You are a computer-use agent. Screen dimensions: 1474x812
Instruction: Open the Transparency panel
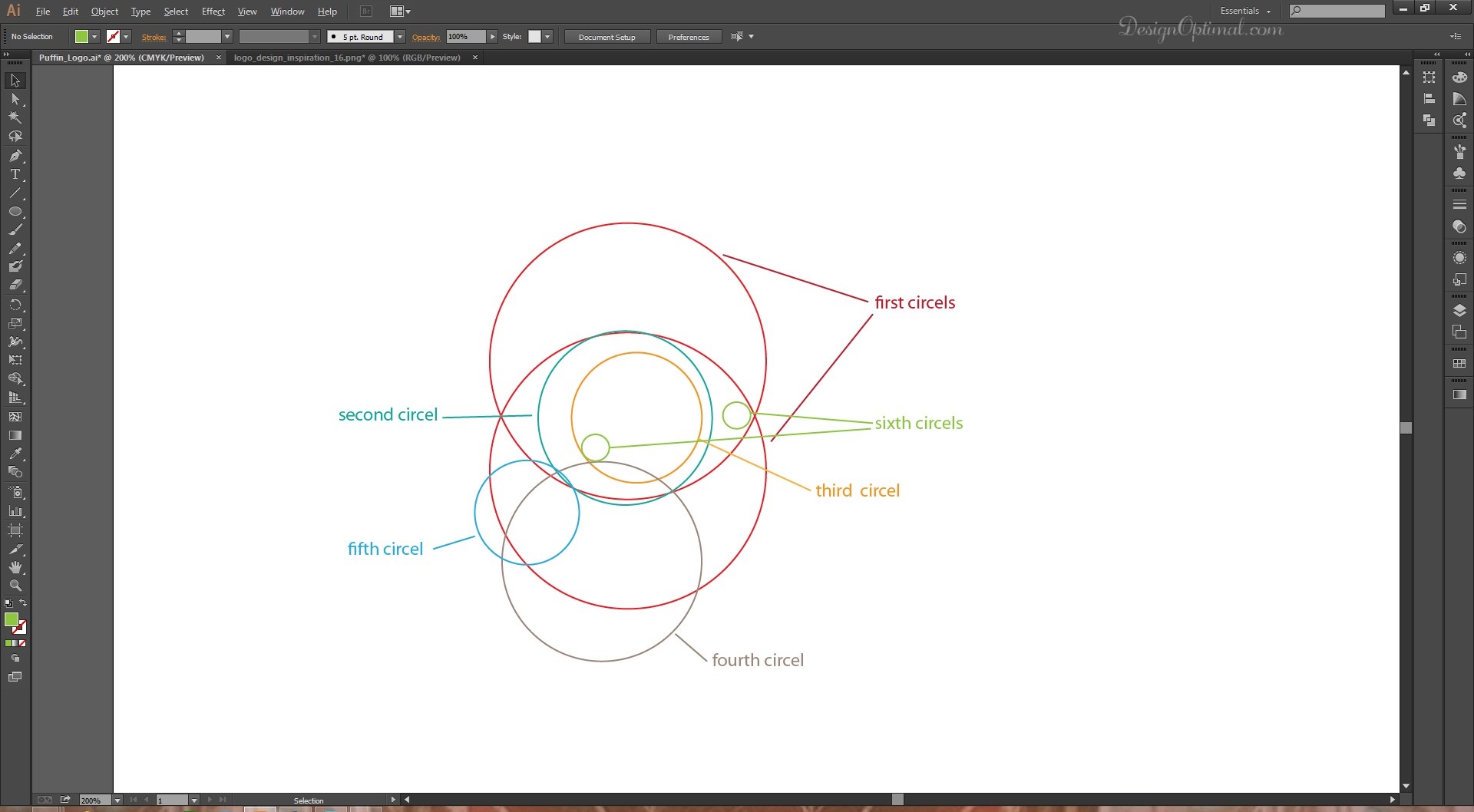click(1459, 226)
